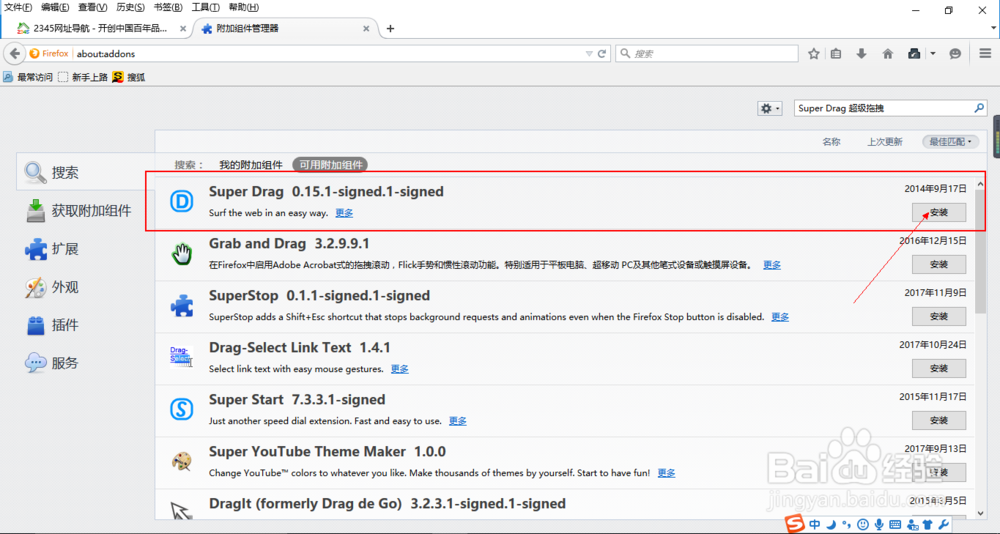Open Sogou wrench settings icon

pos(945,524)
